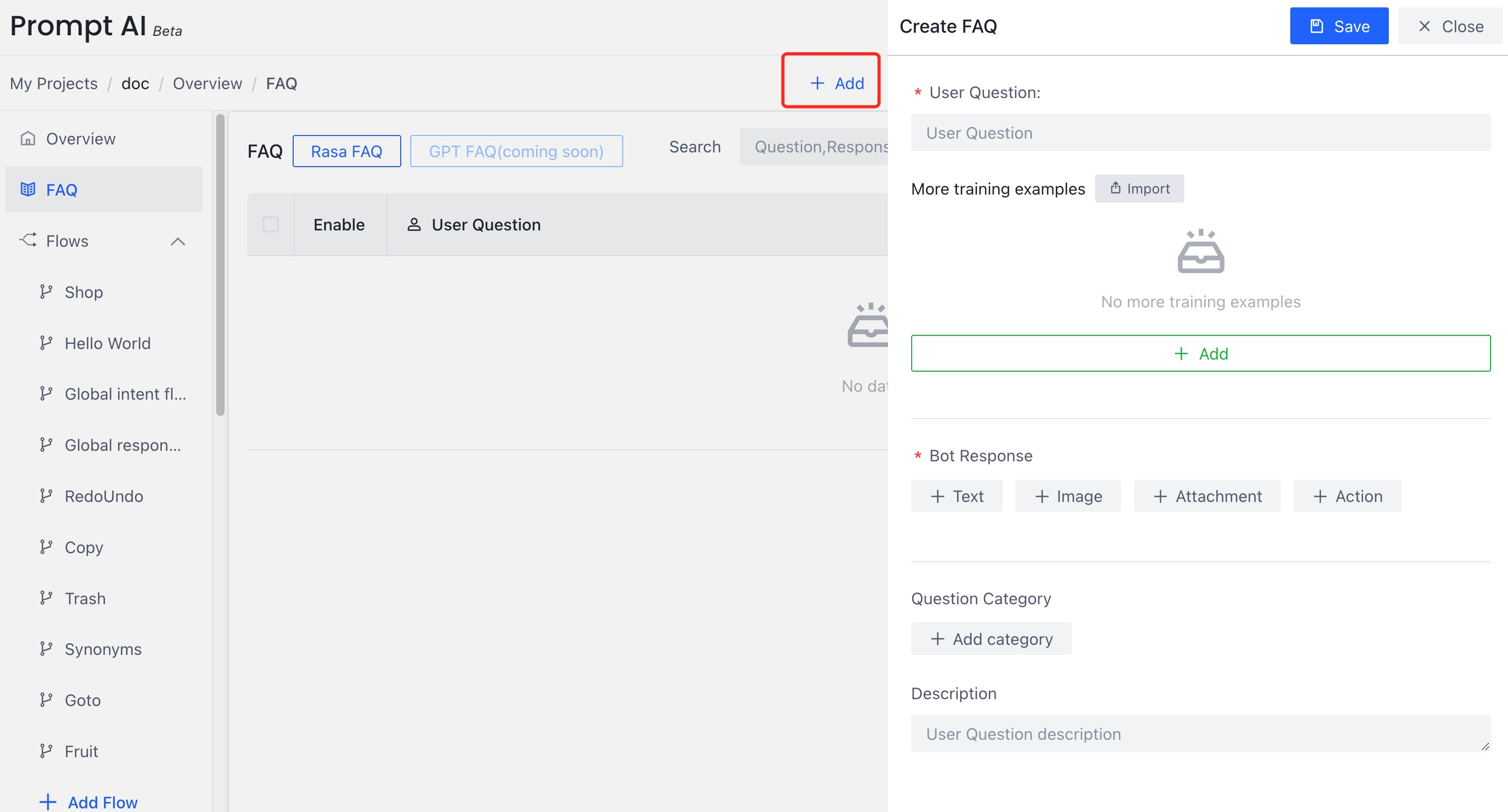Expand the Question Category section
Image resolution: width=1508 pixels, height=812 pixels.
990,639
